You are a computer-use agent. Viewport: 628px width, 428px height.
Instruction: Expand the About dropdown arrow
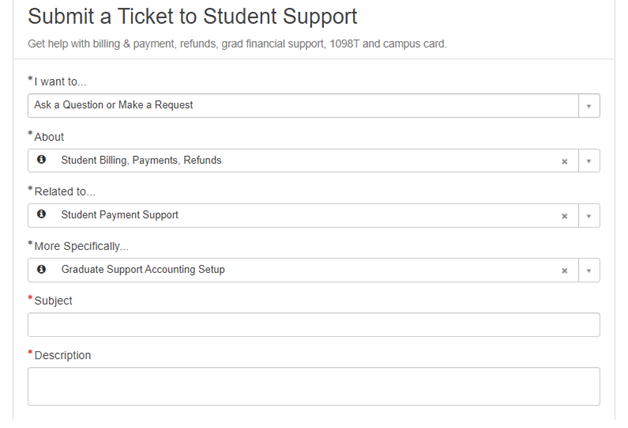click(589, 161)
